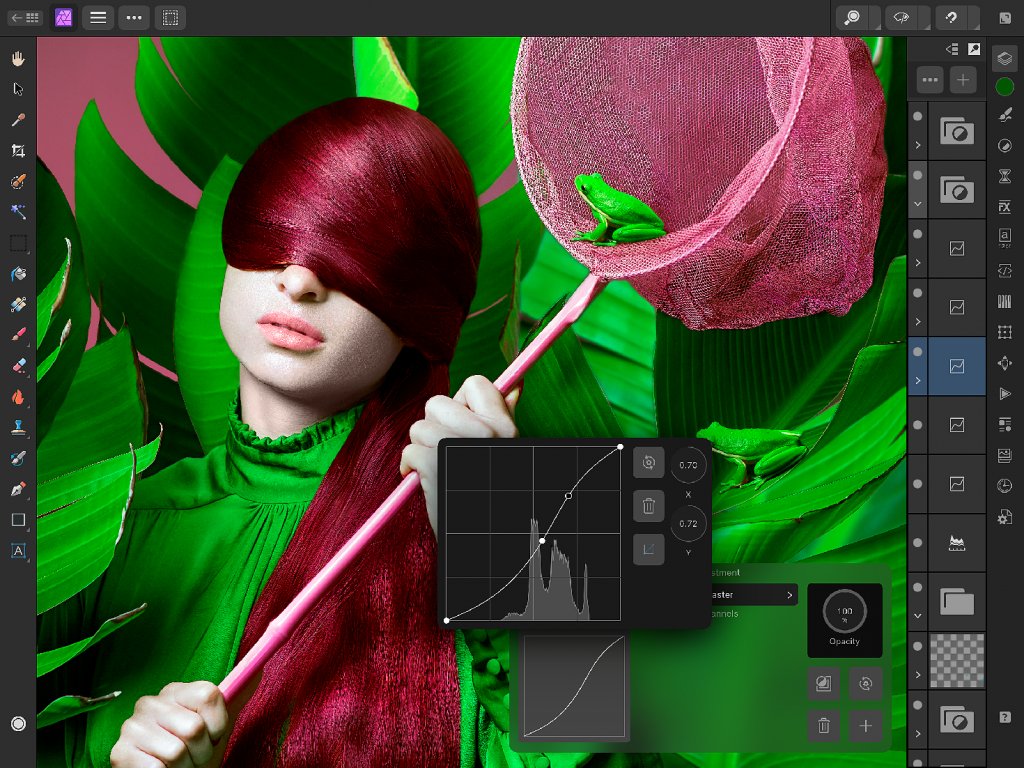This screenshot has width=1024, height=768.
Task: Select the Frame Text tool
Action: pos(18,551)
